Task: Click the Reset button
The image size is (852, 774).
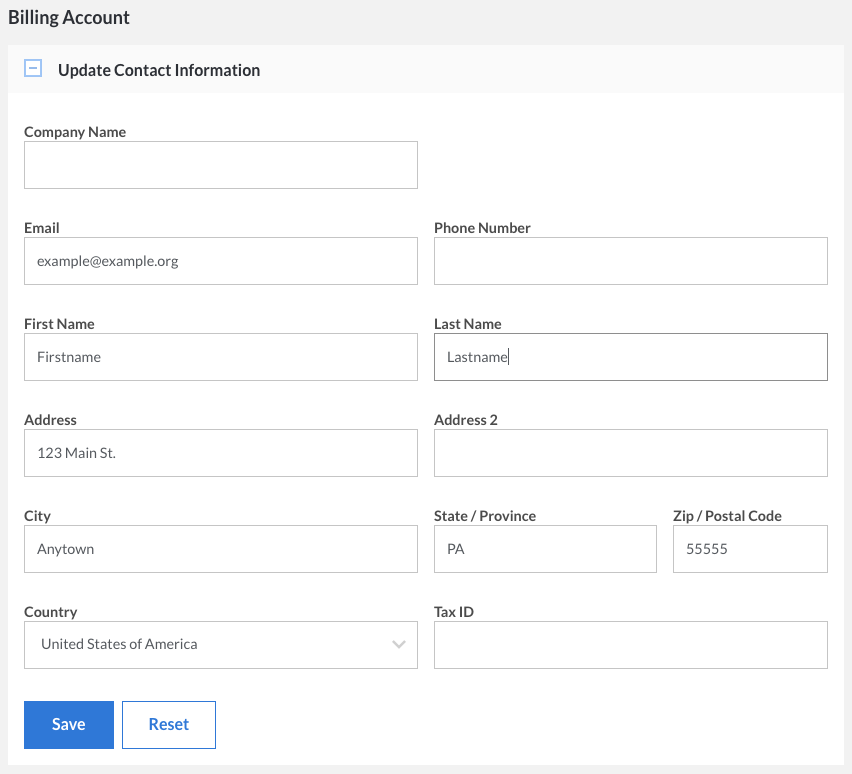Action: [169, 725]
